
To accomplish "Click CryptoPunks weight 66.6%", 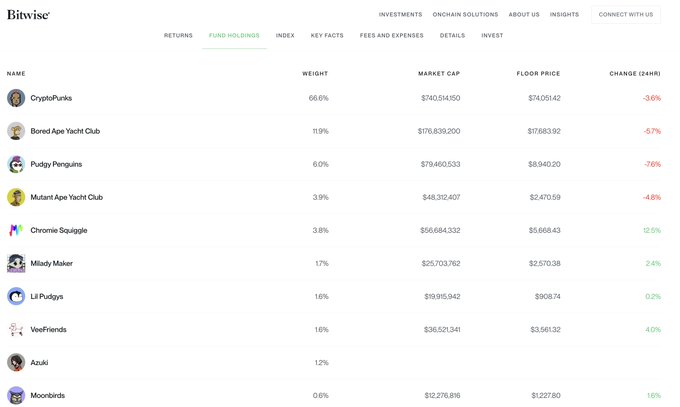I will point(319,98).
